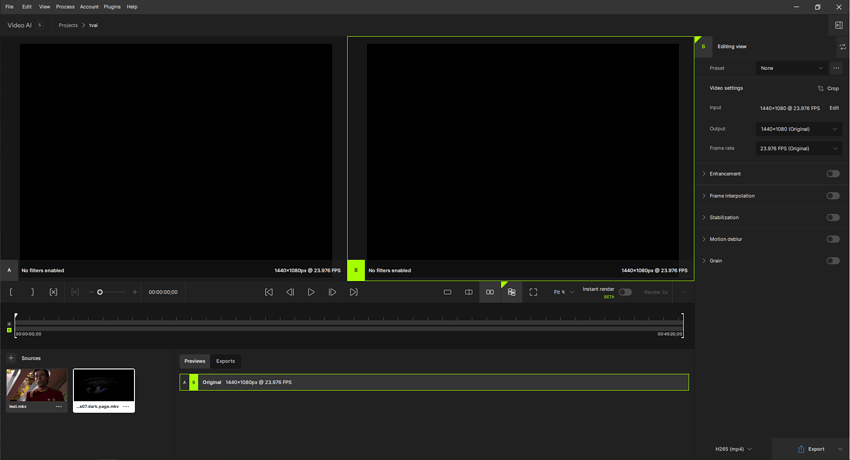The image size is (850, 460).
Task: Jump to the last frame
Action: [x=353, y=292]
